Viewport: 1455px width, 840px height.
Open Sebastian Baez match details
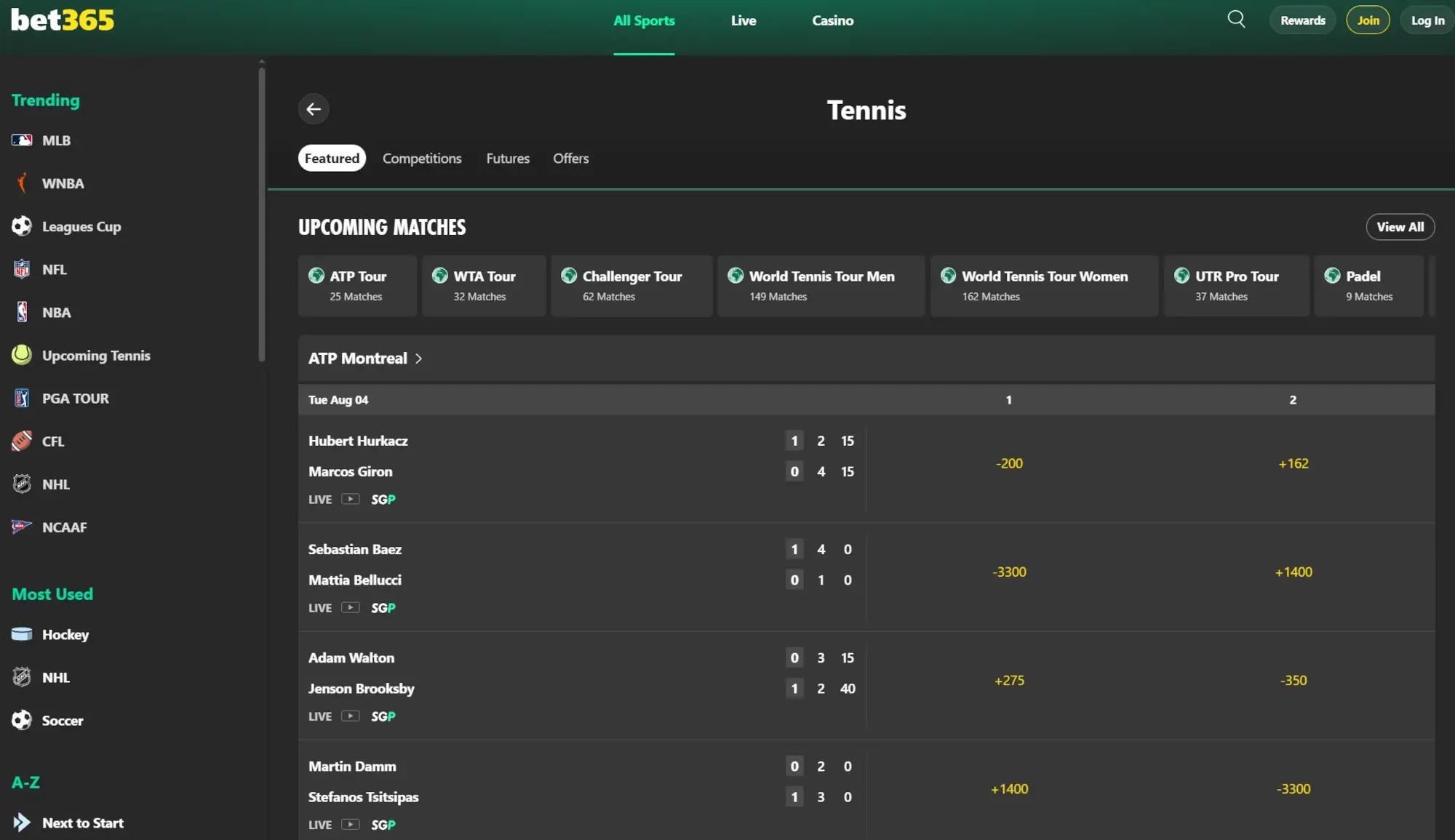click(x=355, y=549)
